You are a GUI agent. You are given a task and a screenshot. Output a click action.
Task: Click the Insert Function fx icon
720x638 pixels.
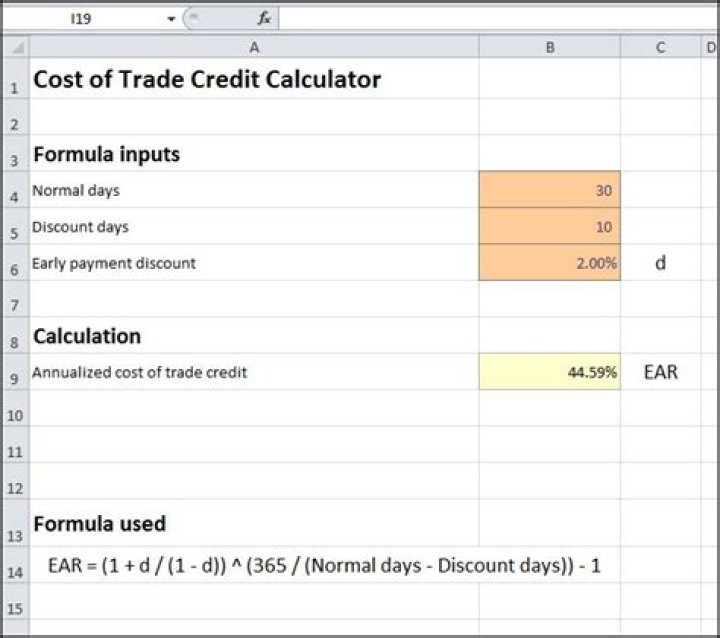pyautogui.click(x=264, y=18)
